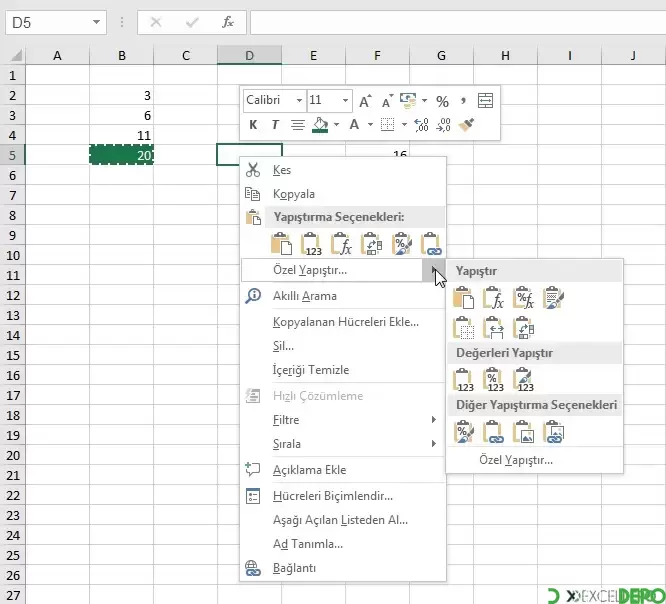Choose Keep source formatting icon in the Yapıştır submenu
Screen dimensions: 666x604
(x=553, y=297)
